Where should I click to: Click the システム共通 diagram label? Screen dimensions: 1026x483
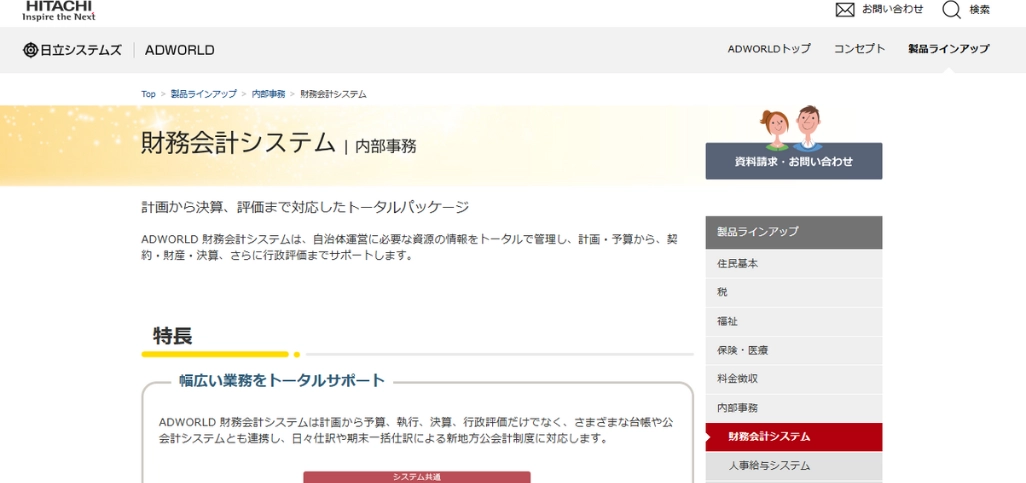[417, 477]
